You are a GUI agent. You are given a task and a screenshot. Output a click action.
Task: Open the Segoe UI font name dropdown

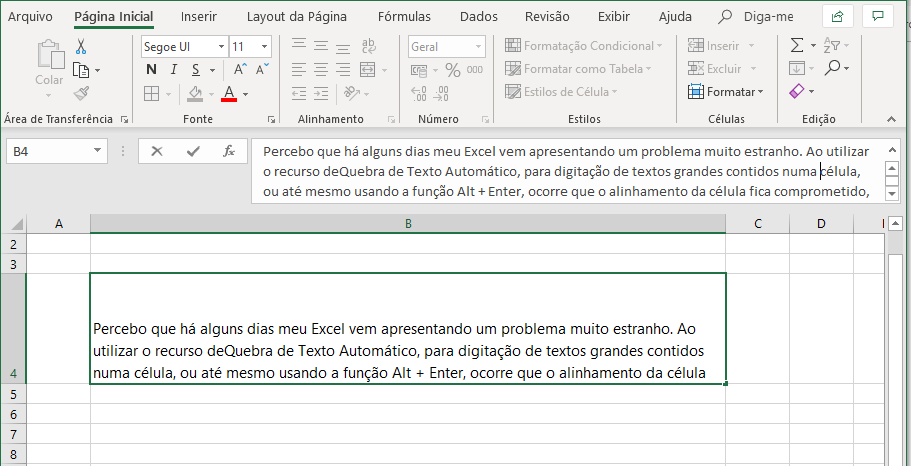(x=221, y=47)
